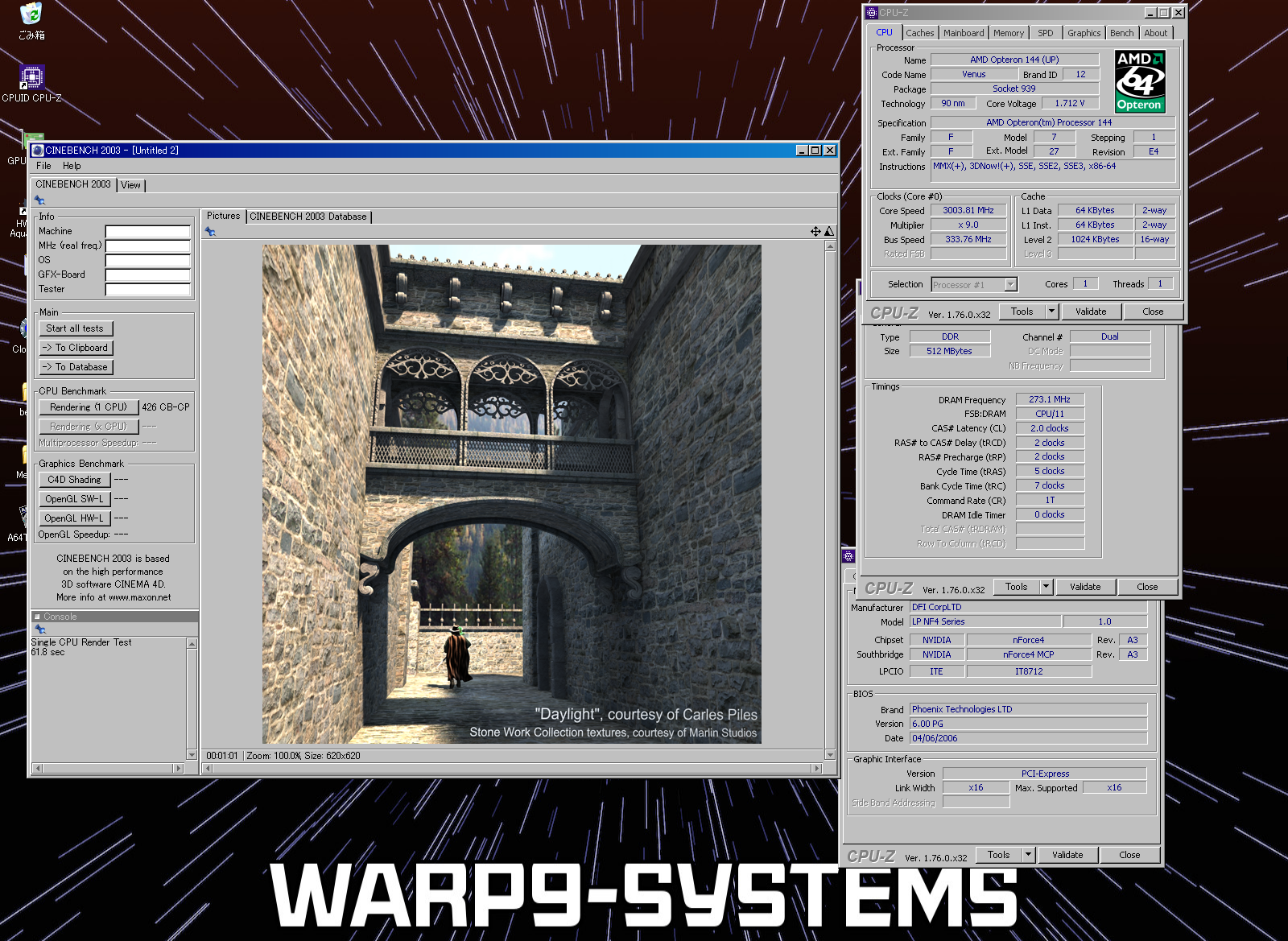
Task: Click the OpenGL SW-L button
Action: point(74,499)
